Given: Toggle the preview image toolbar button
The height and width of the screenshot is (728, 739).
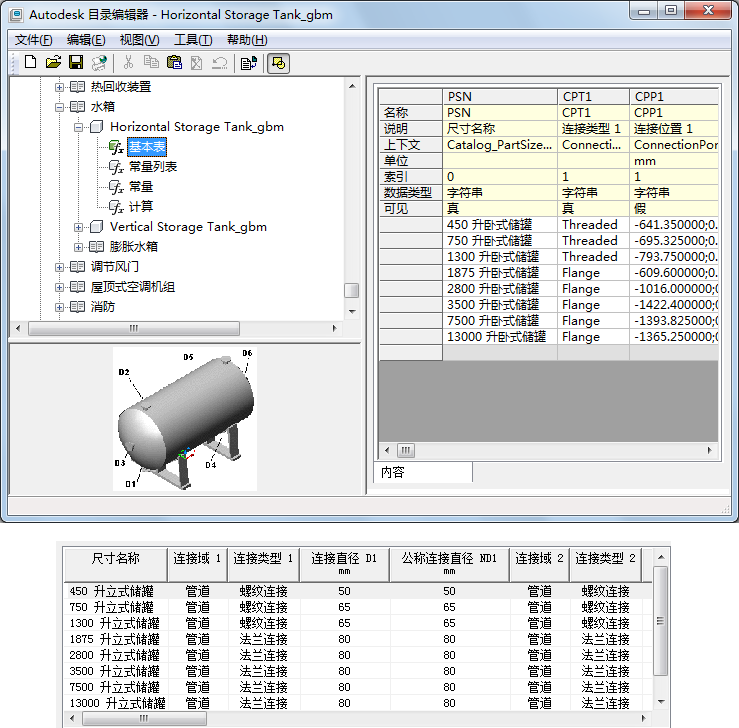Looking at the screenshot, I should (279, 63).
